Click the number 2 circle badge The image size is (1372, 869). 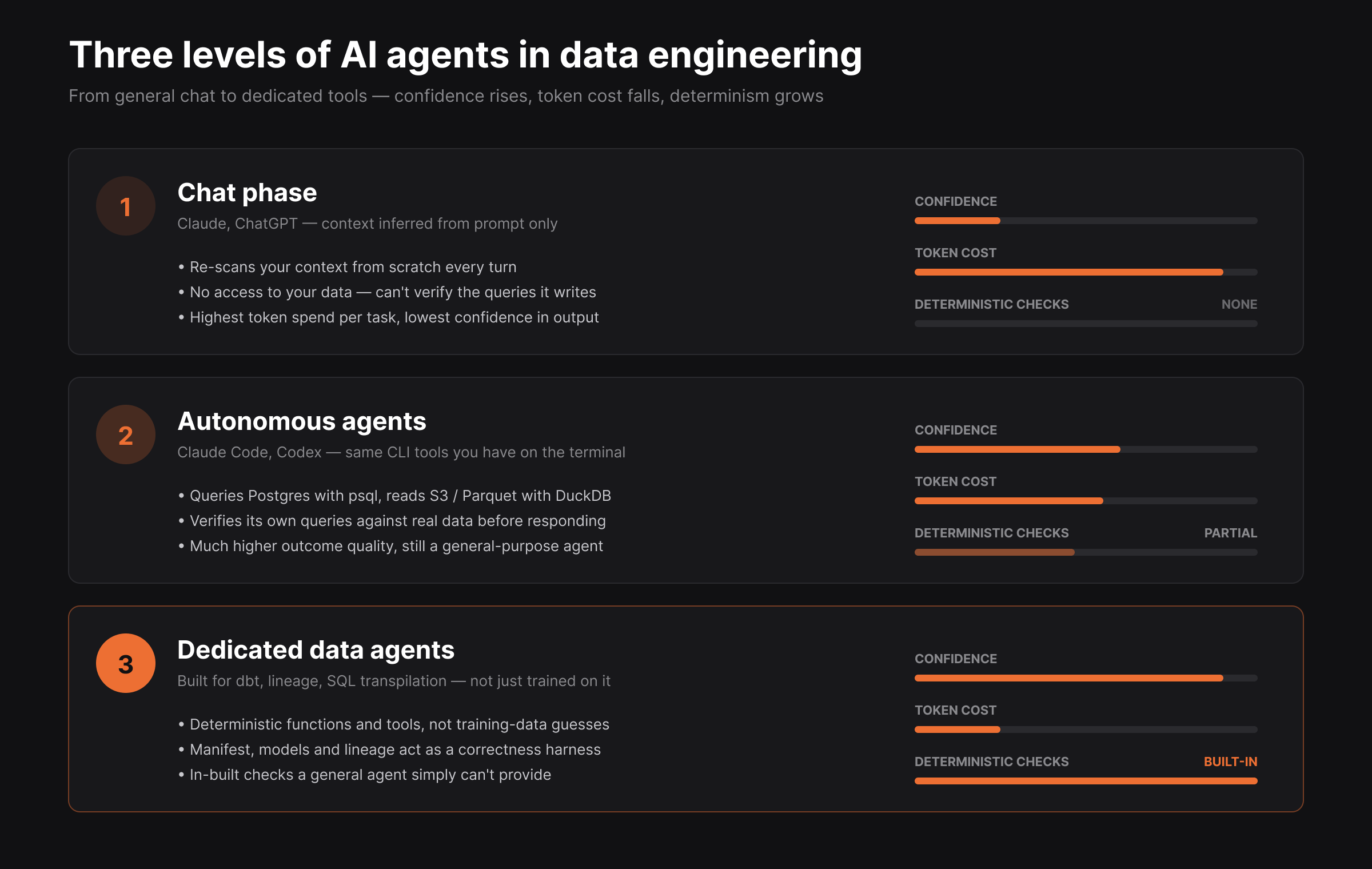(126, 434)
